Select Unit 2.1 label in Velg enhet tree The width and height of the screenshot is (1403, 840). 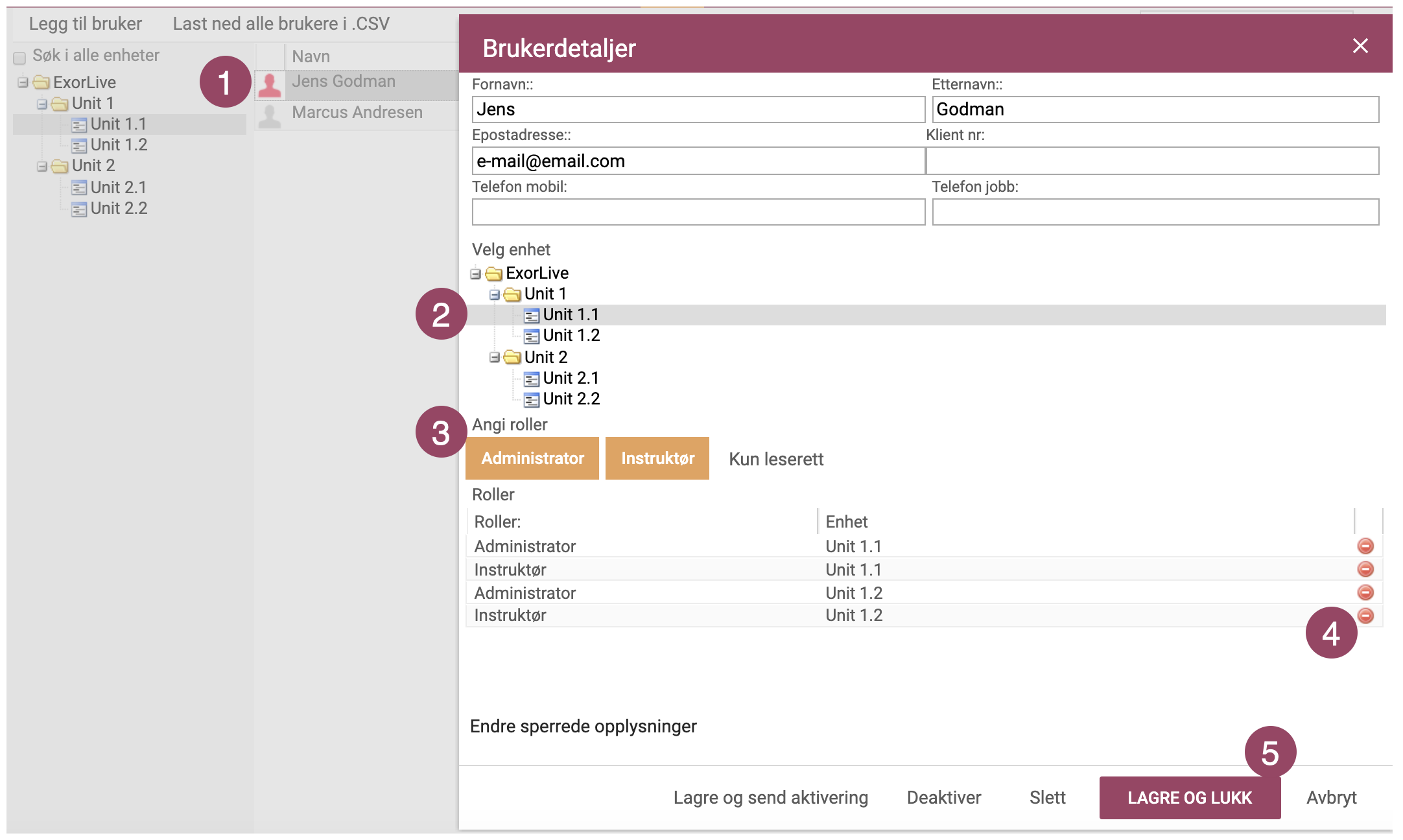point(571,378)
